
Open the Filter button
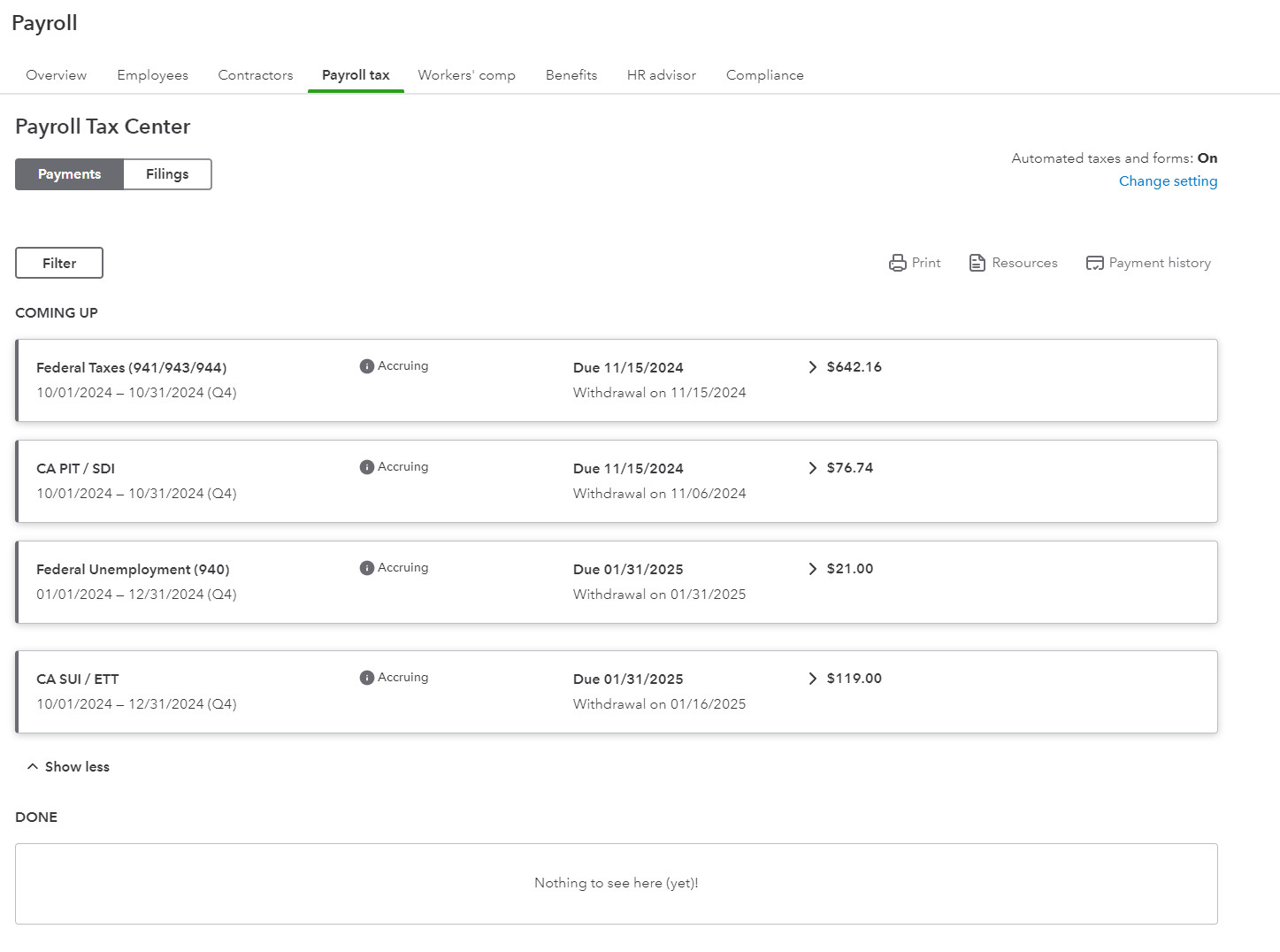click(x=59, y=263)
